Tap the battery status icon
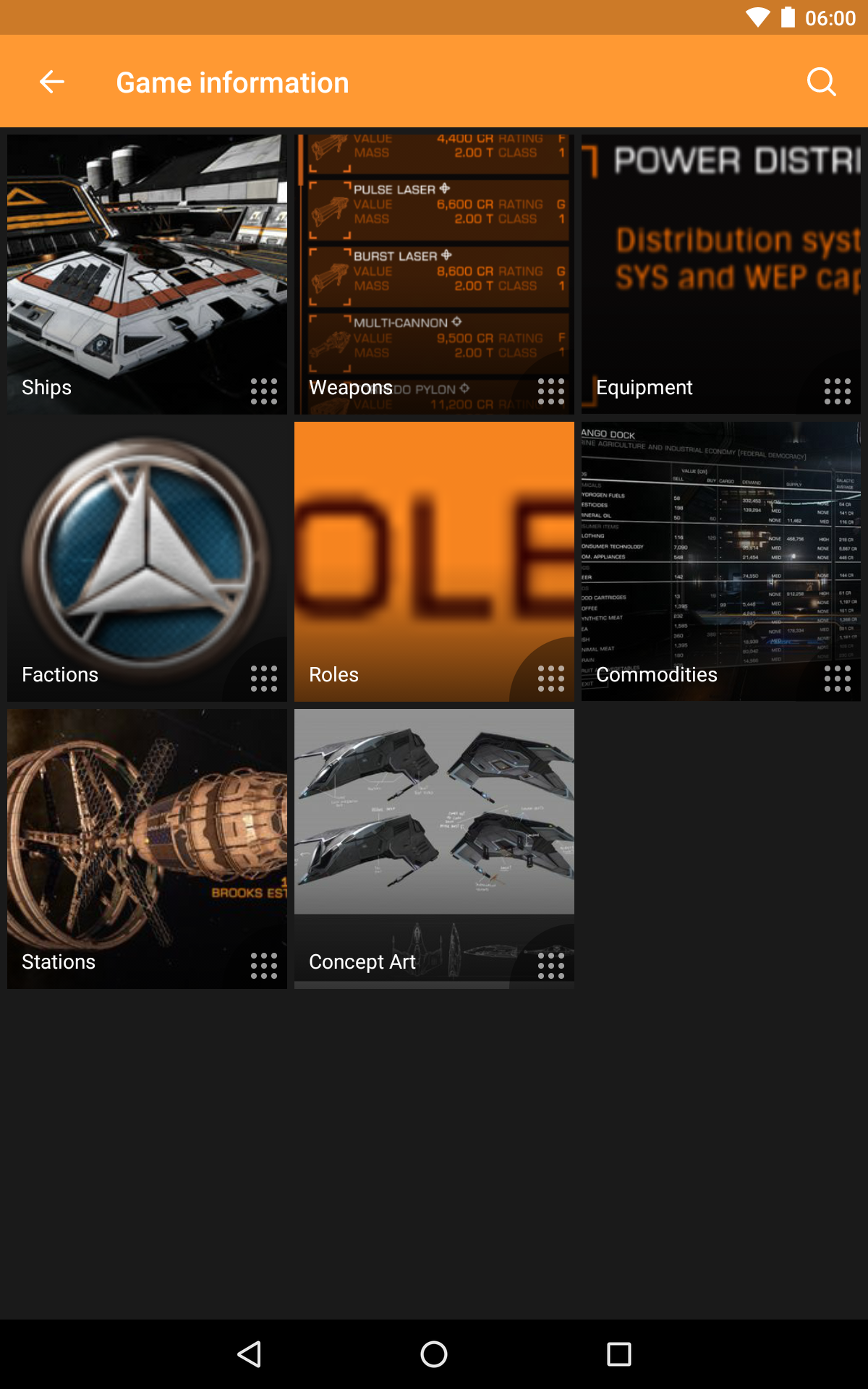Viewport: 868px width, 1389px height. coord(788,17)
